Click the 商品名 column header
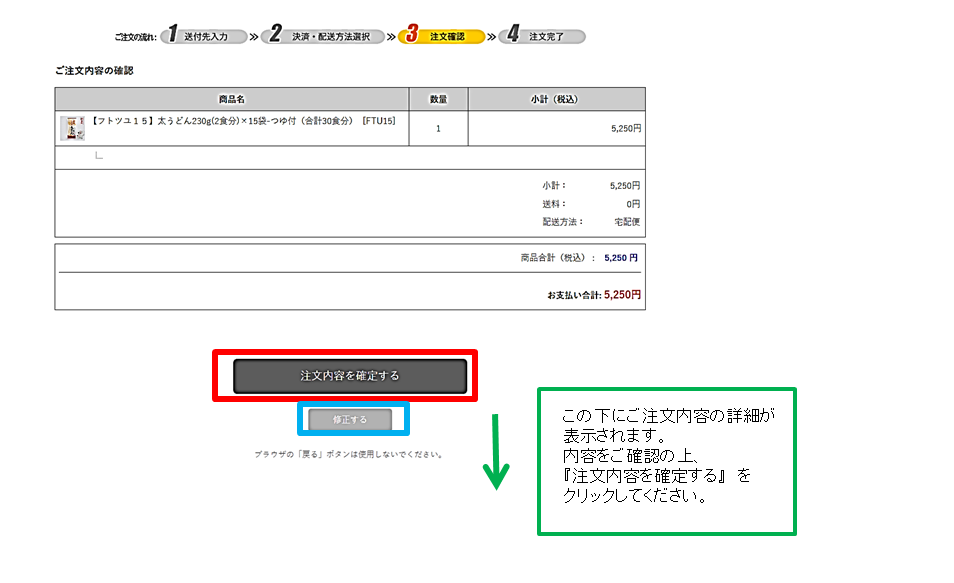The width and height of the screenshot is (954, 583). point(232,99)
